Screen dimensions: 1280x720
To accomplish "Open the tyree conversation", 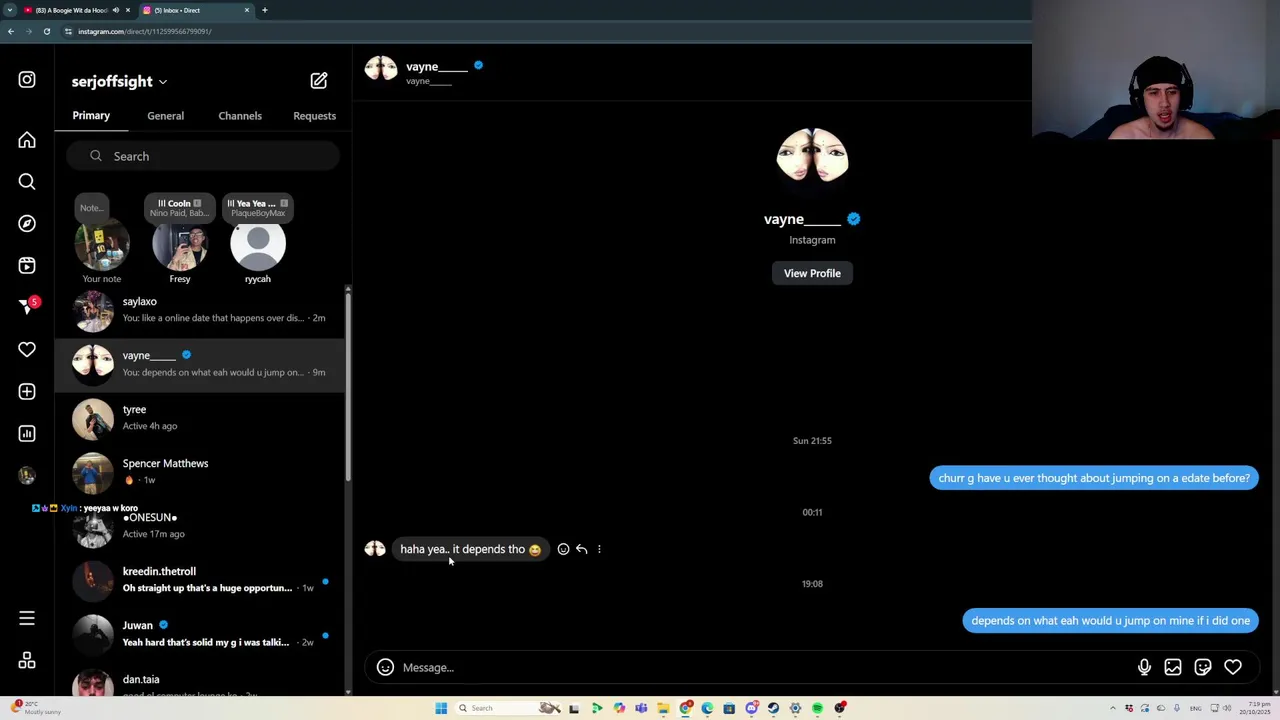I will click(200, 418).
